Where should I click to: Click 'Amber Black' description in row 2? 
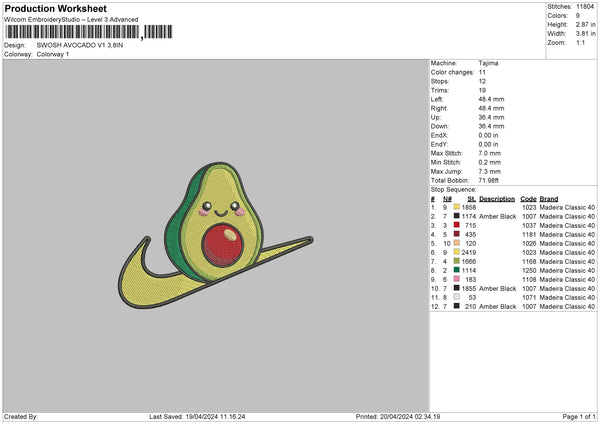coord(497,217)
